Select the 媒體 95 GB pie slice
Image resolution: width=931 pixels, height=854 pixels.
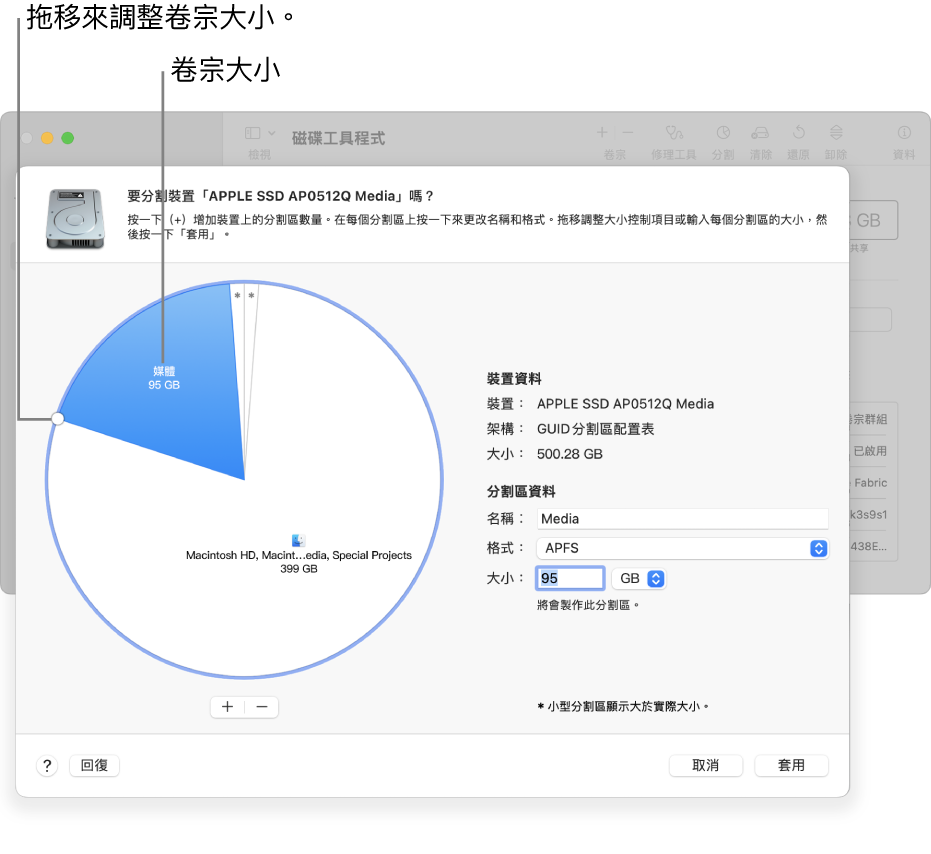(x=164, y=378)
